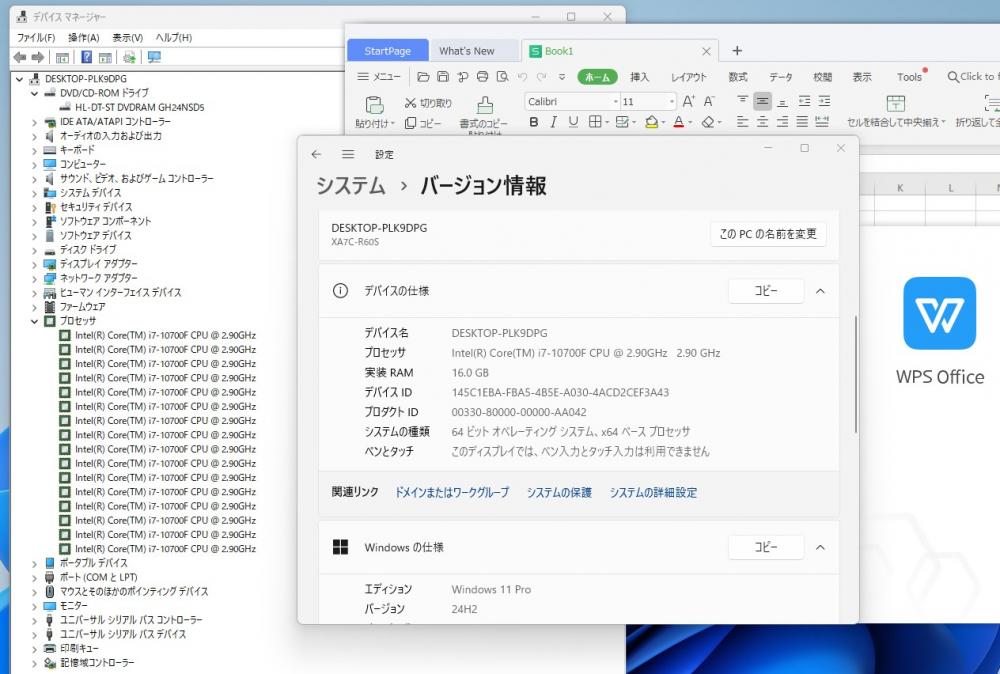Click the Back arrow in Device Manager toolbar
1000x674 pixels.
pos(20,57)
